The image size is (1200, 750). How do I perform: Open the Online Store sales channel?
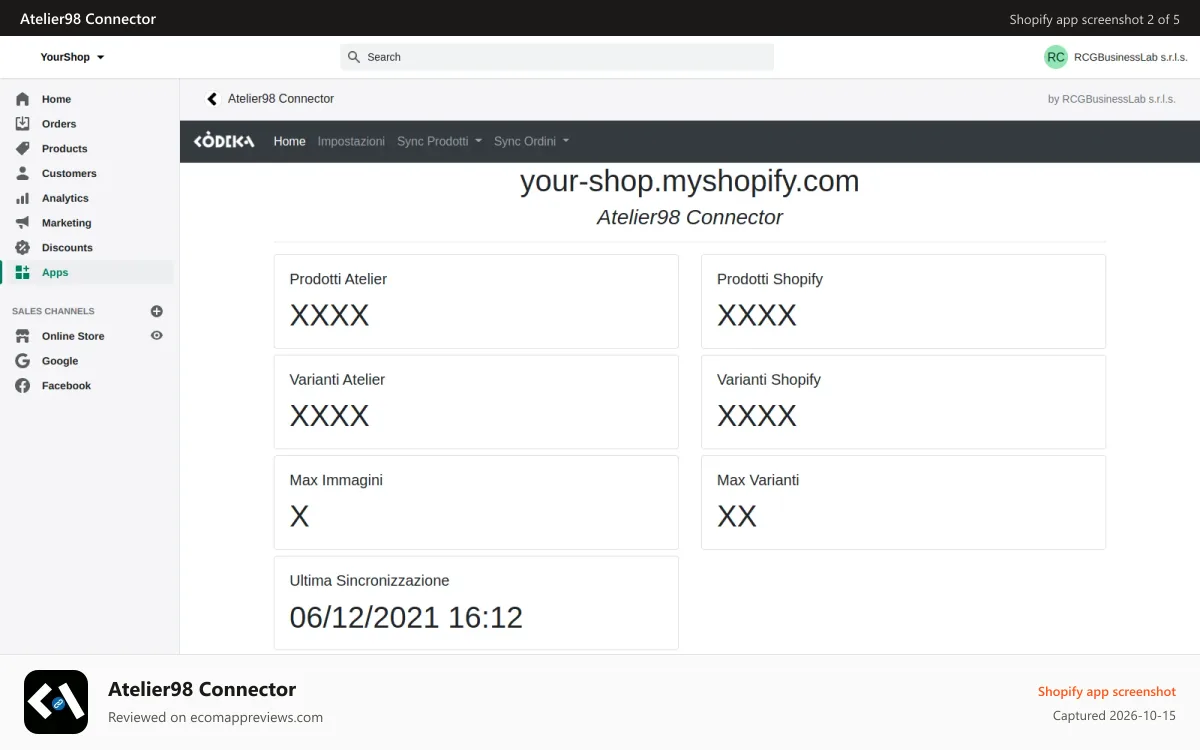[73, 336]
